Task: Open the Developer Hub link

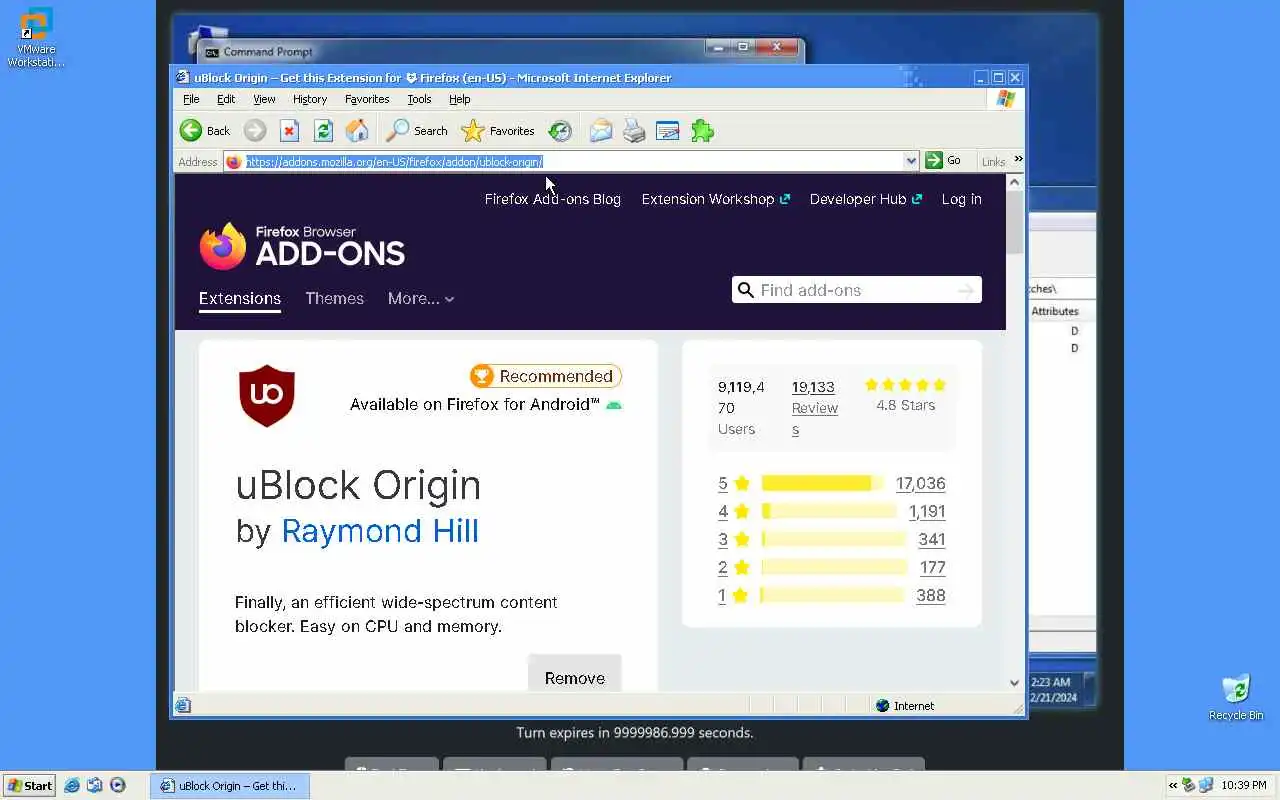Action: tap(865, 199)
